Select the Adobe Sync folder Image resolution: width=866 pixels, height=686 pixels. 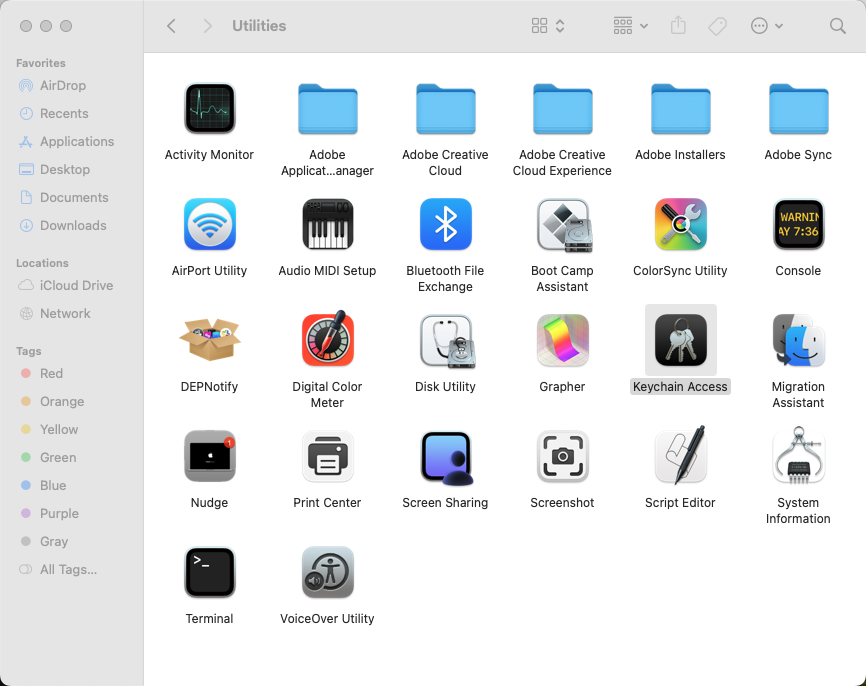[798, 109]
